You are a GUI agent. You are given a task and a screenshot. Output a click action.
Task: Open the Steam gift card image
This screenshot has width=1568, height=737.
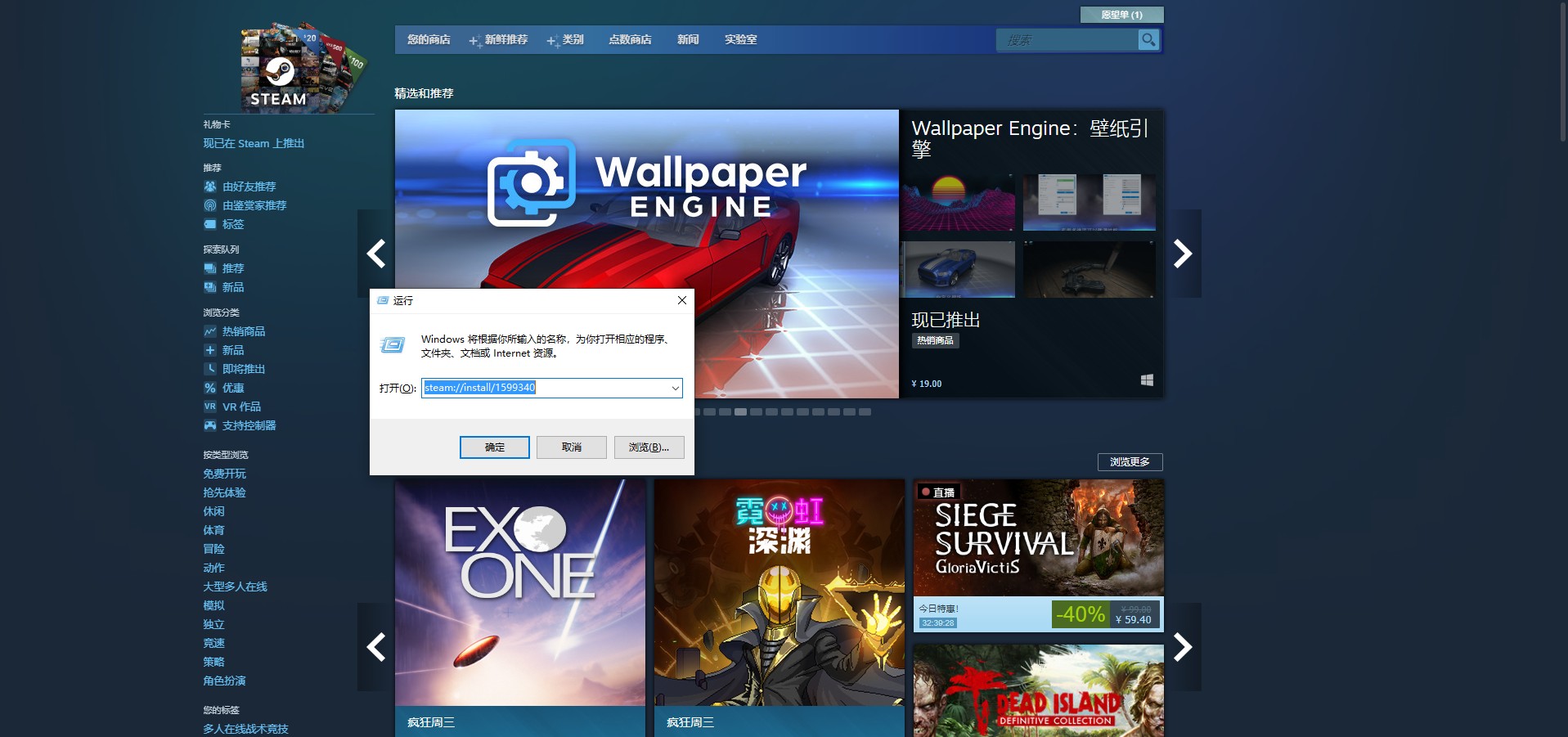point(303,67)
